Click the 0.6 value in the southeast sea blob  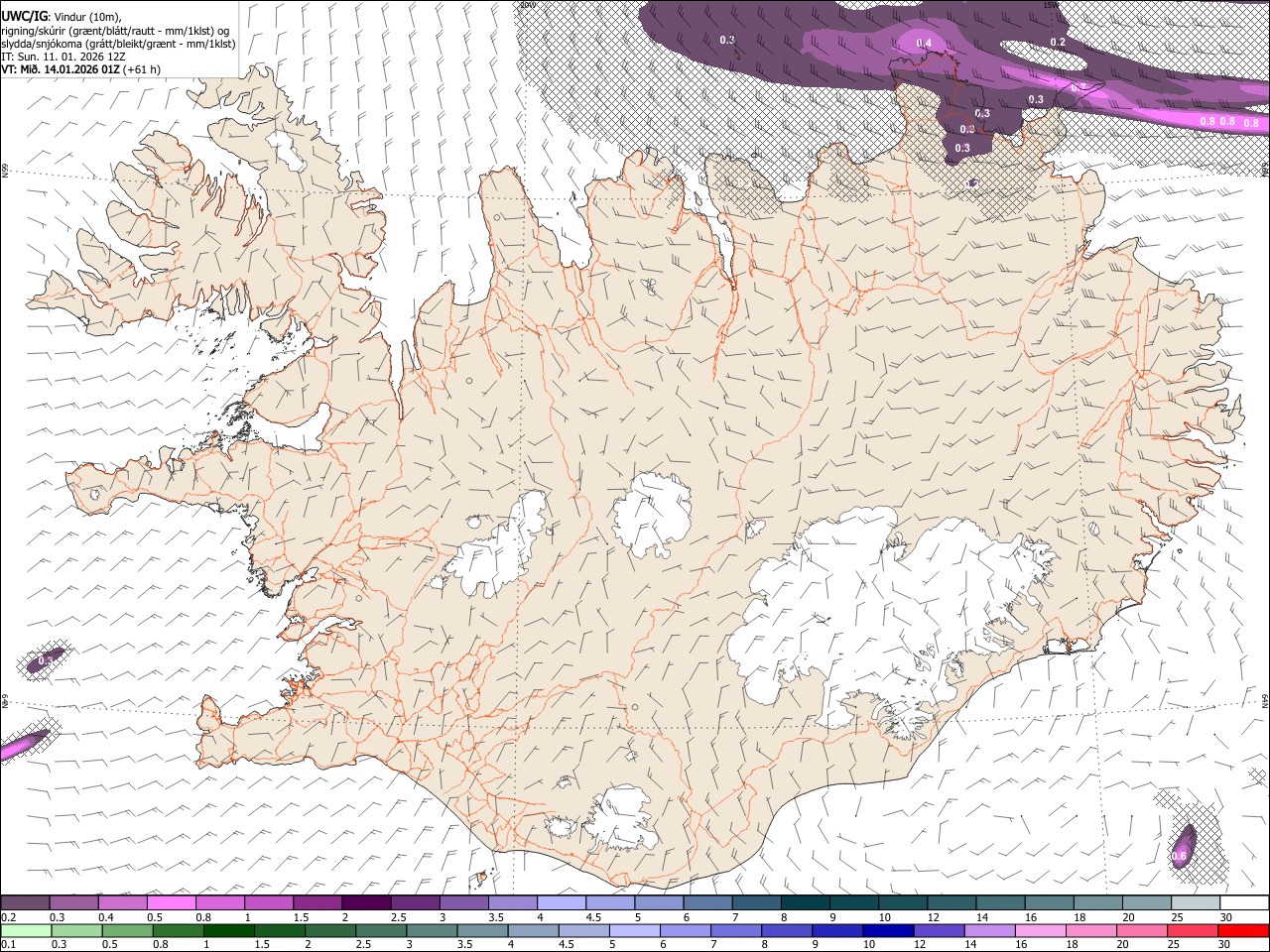click(x=1180, y=856)
